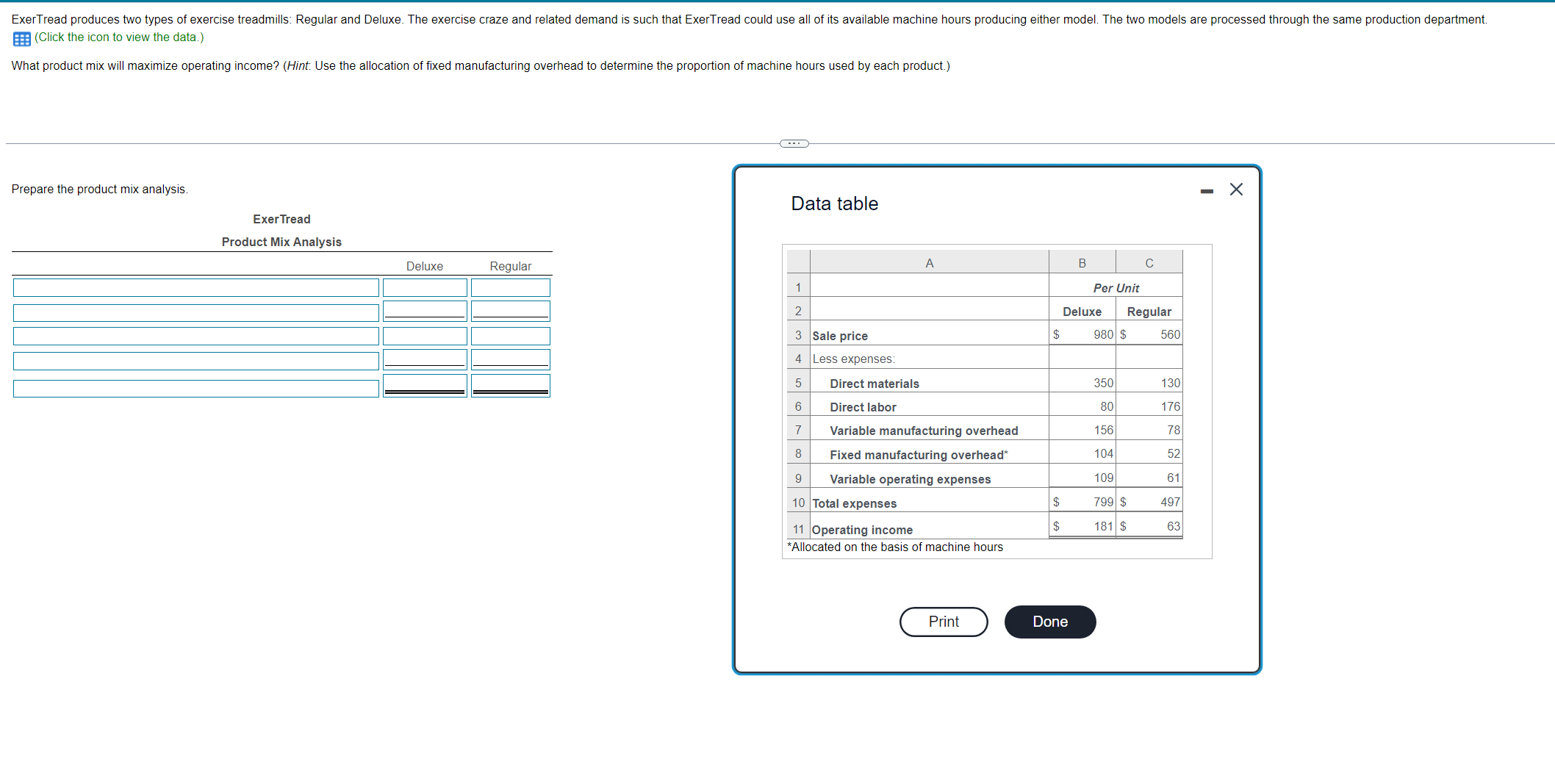Click Deluxe direct materials value 350

click(1103, 383)
